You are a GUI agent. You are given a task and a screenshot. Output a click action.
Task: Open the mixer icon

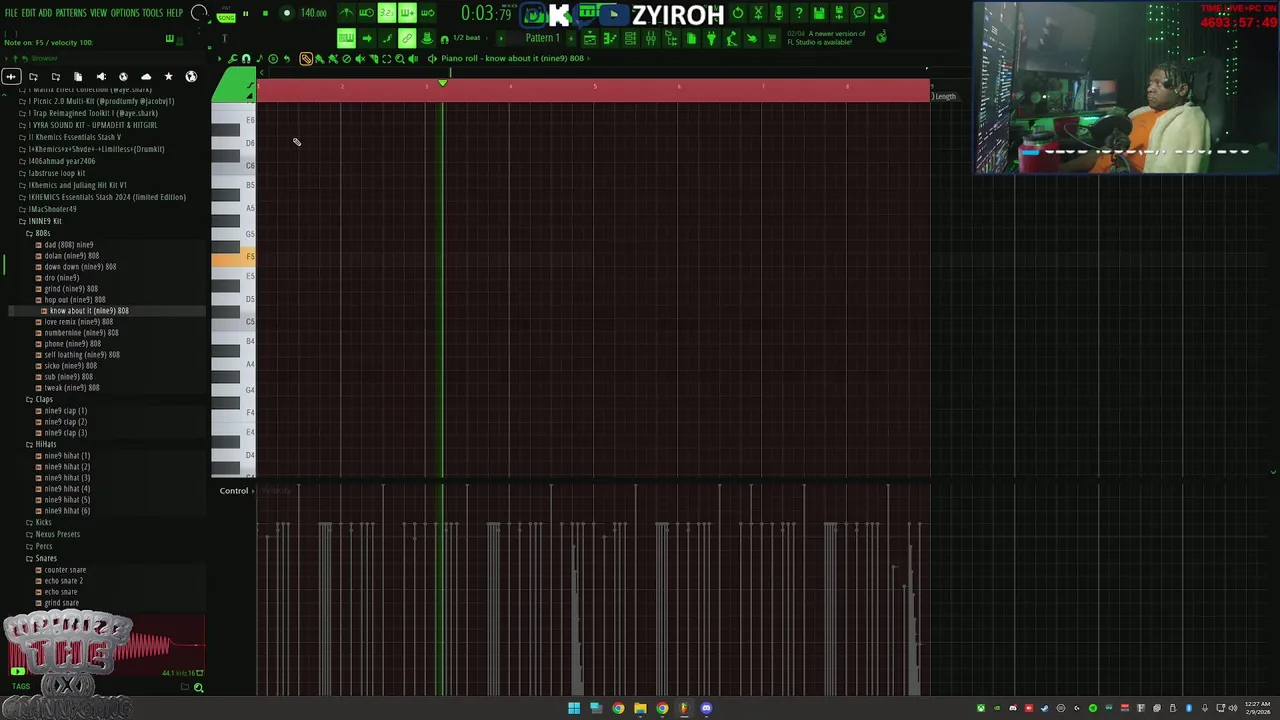650,38
